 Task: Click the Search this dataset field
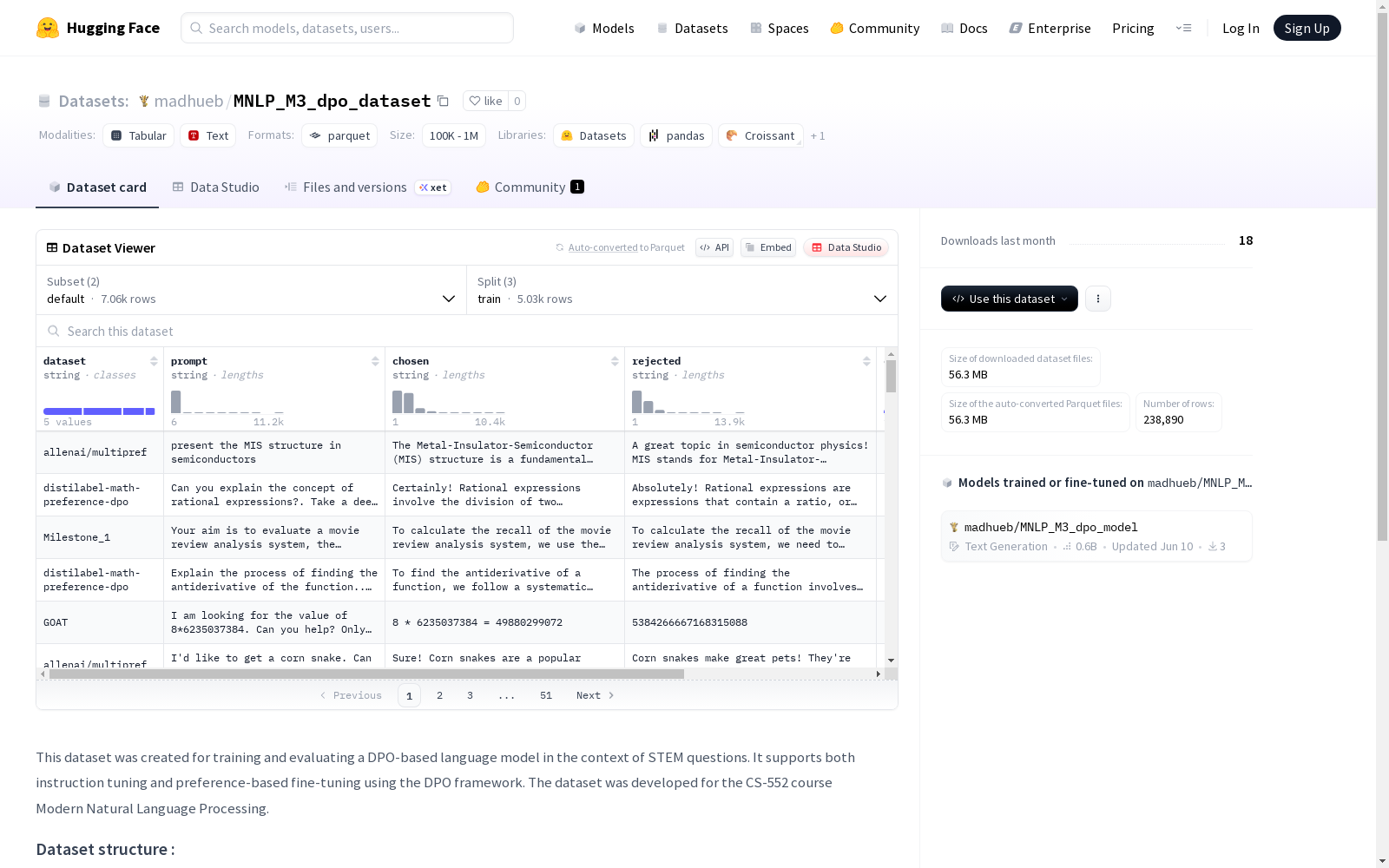click(x=467, y=331)
